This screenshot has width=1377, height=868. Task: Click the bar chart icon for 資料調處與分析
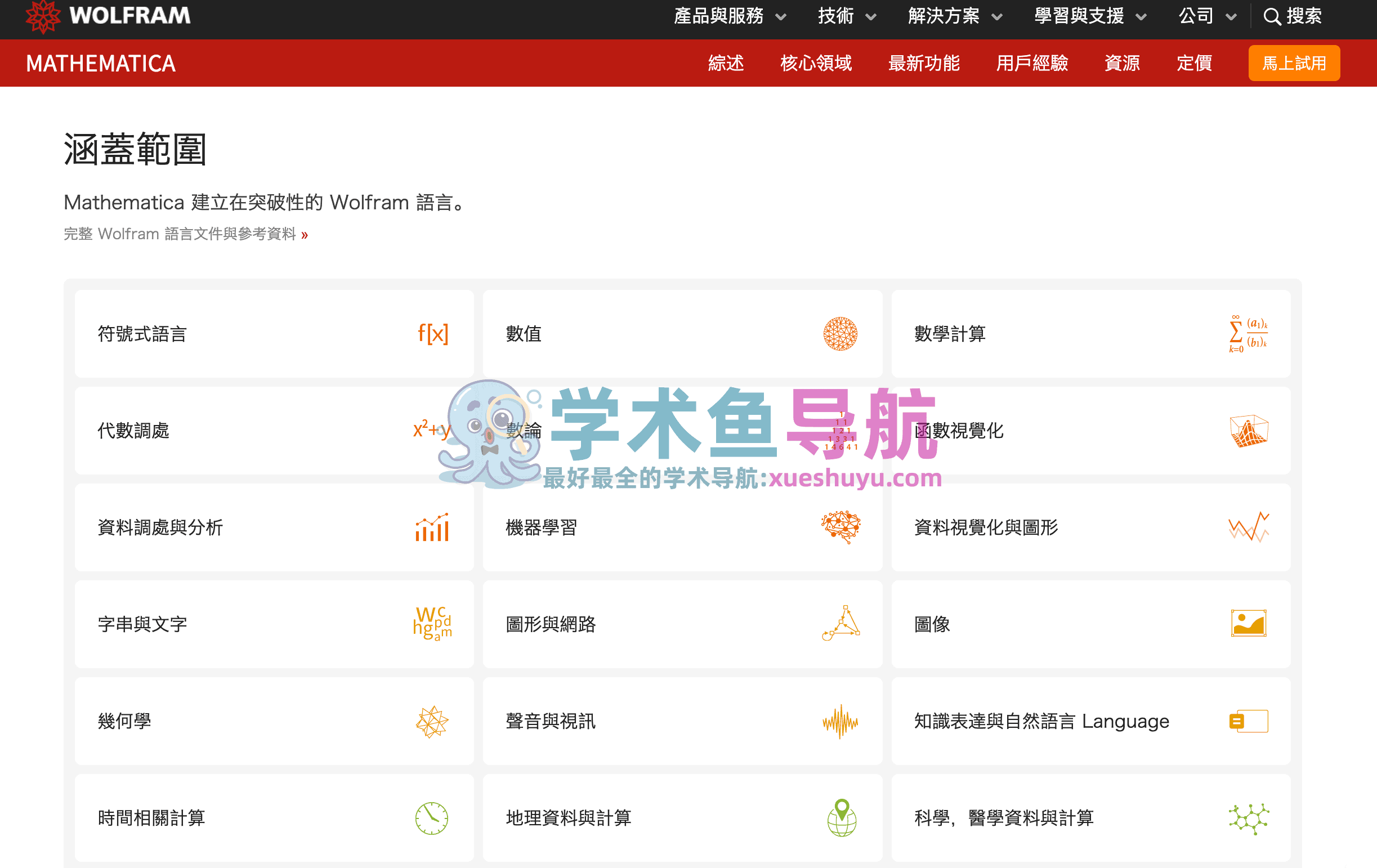pos(432,527)
